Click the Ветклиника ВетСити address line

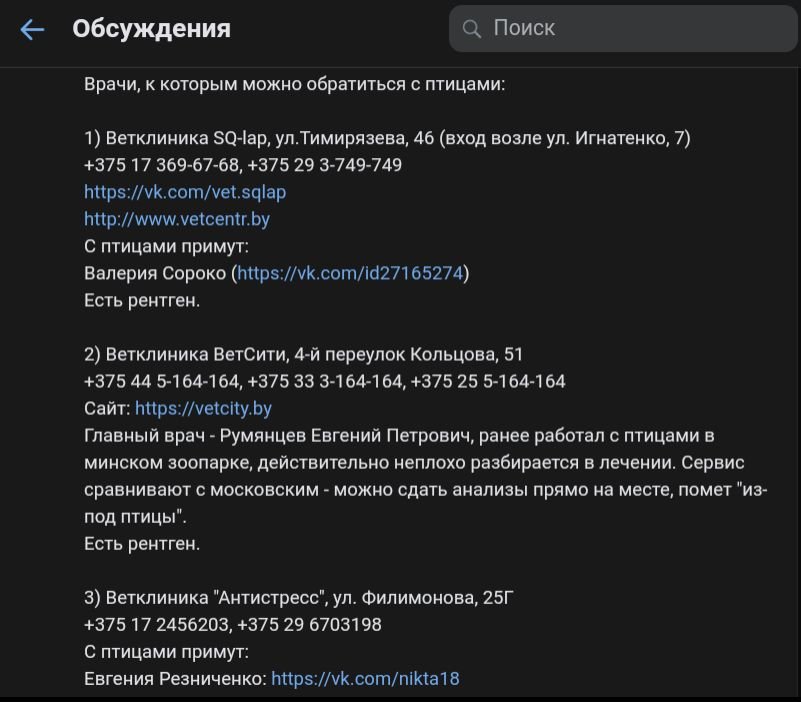click(x=304, y=354)
